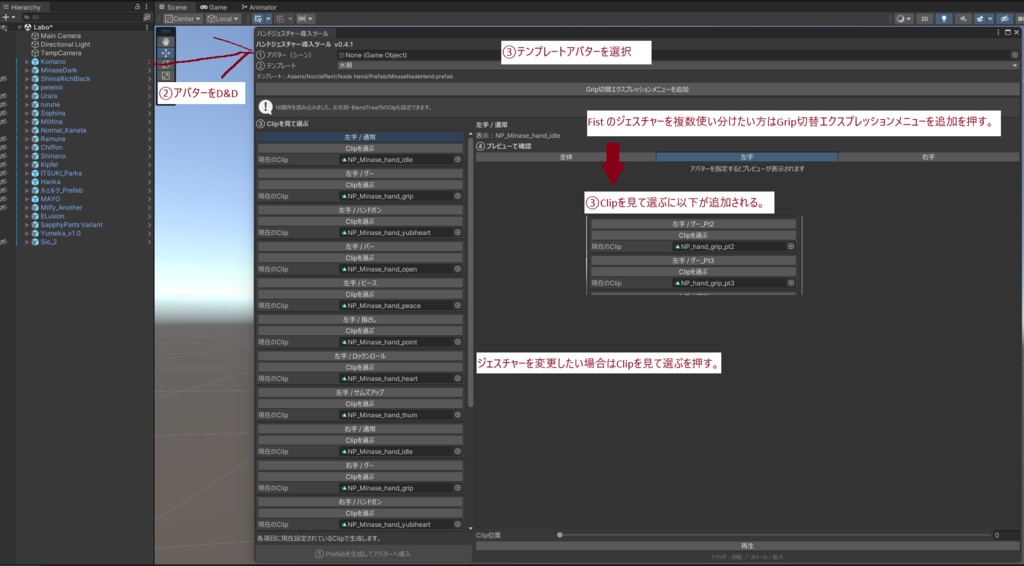Select Yumeka_v1.0 in Hierarchy
The height and width of the screenshot is (566, 1024).
pyautogui.click(x=60, y=233)
